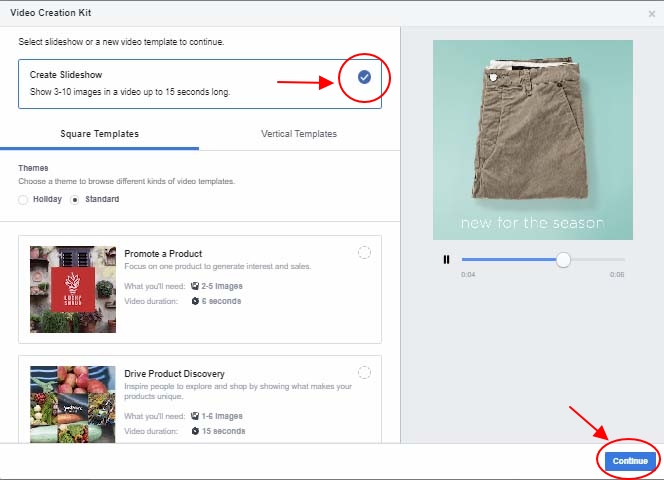Screen dimensions: 664x480
Task: Select the Standard theme radio button
Action: pyautogui.click(x=75, y=200)
